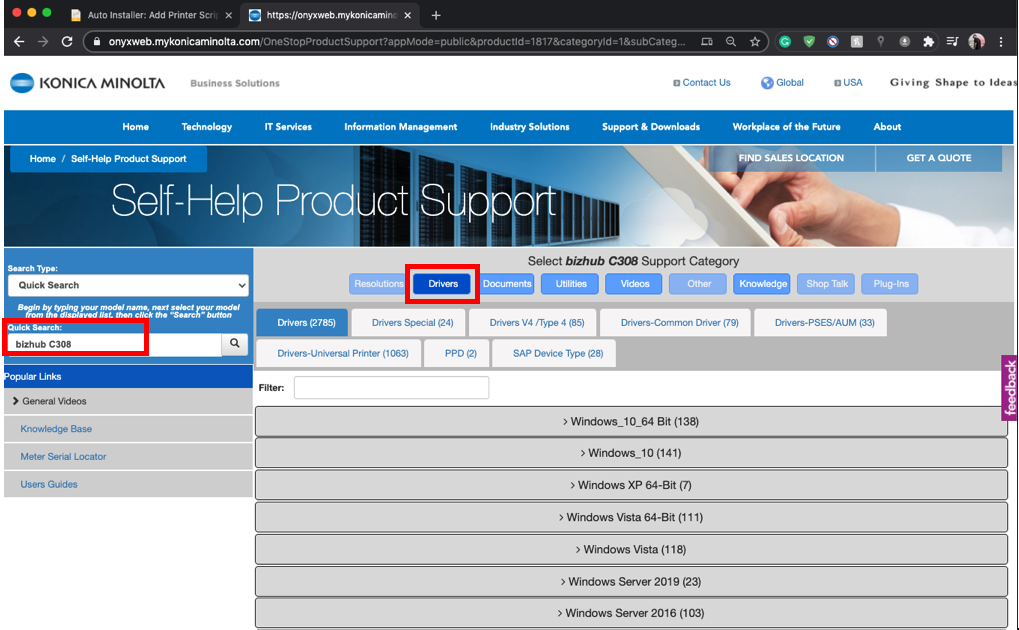Open the zoom magnifier icon in address bar
This screenshot has width=1019, height=630.
[730, 42]
